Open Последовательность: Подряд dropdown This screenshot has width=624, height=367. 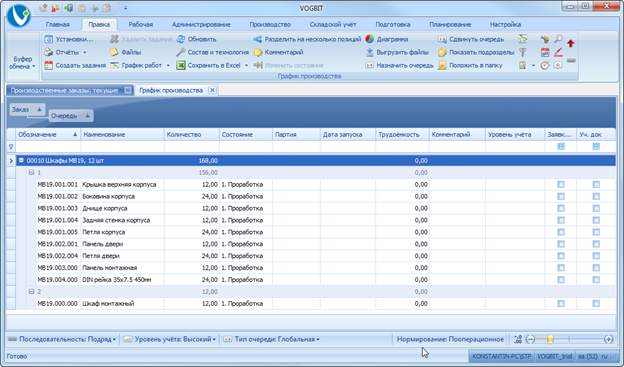tap(62, 339)
